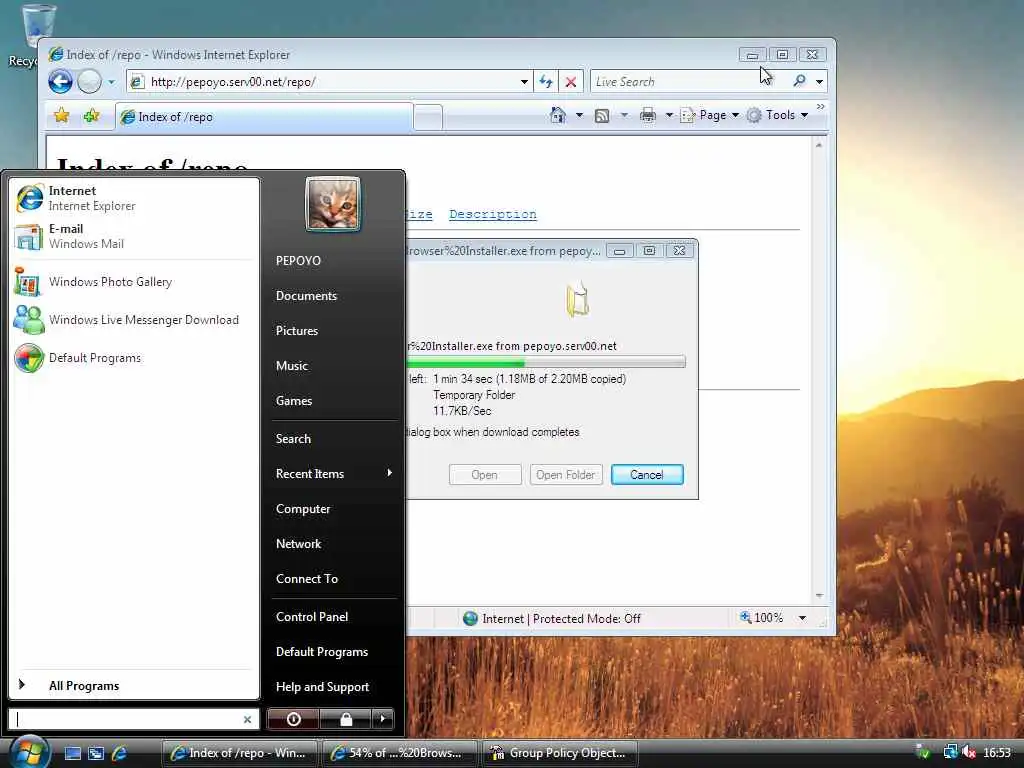Expand shutdown options arrow
Image resolution: width=1024 pixels, height=768 pixels.
(x=383, y=719)
